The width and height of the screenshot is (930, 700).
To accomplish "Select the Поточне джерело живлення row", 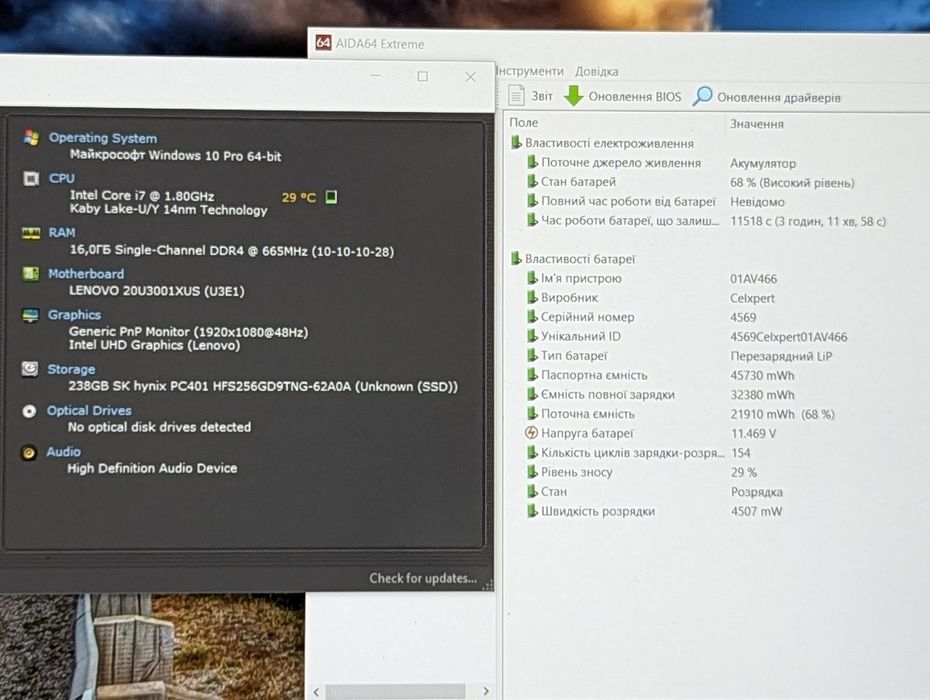I will click(620, 163).
